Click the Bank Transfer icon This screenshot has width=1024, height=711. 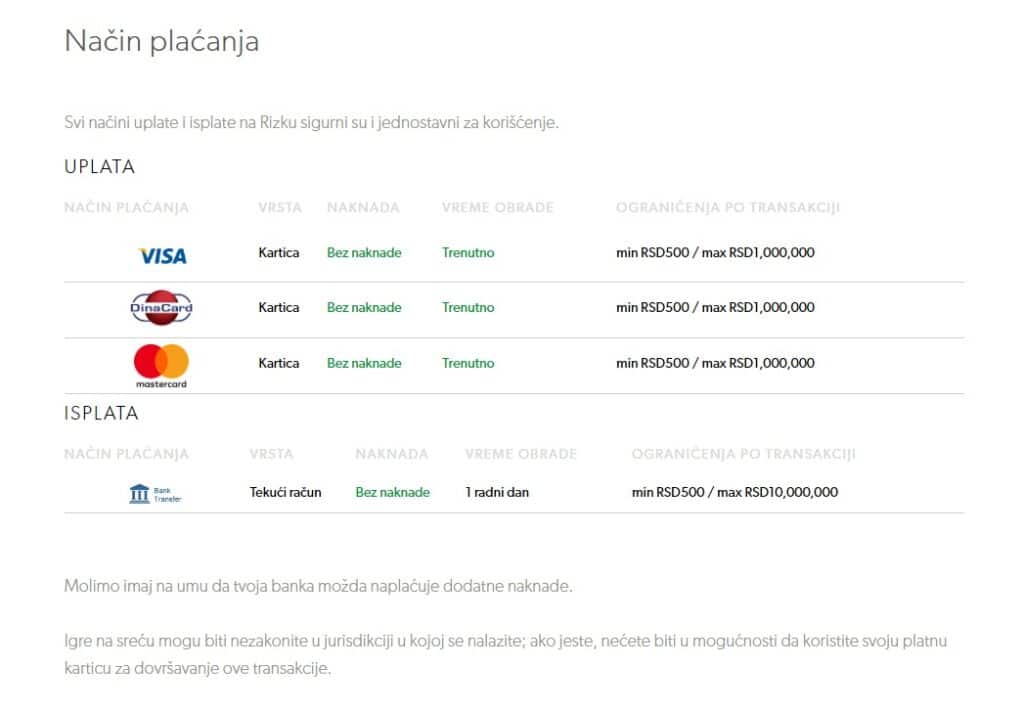pos(155,493)
